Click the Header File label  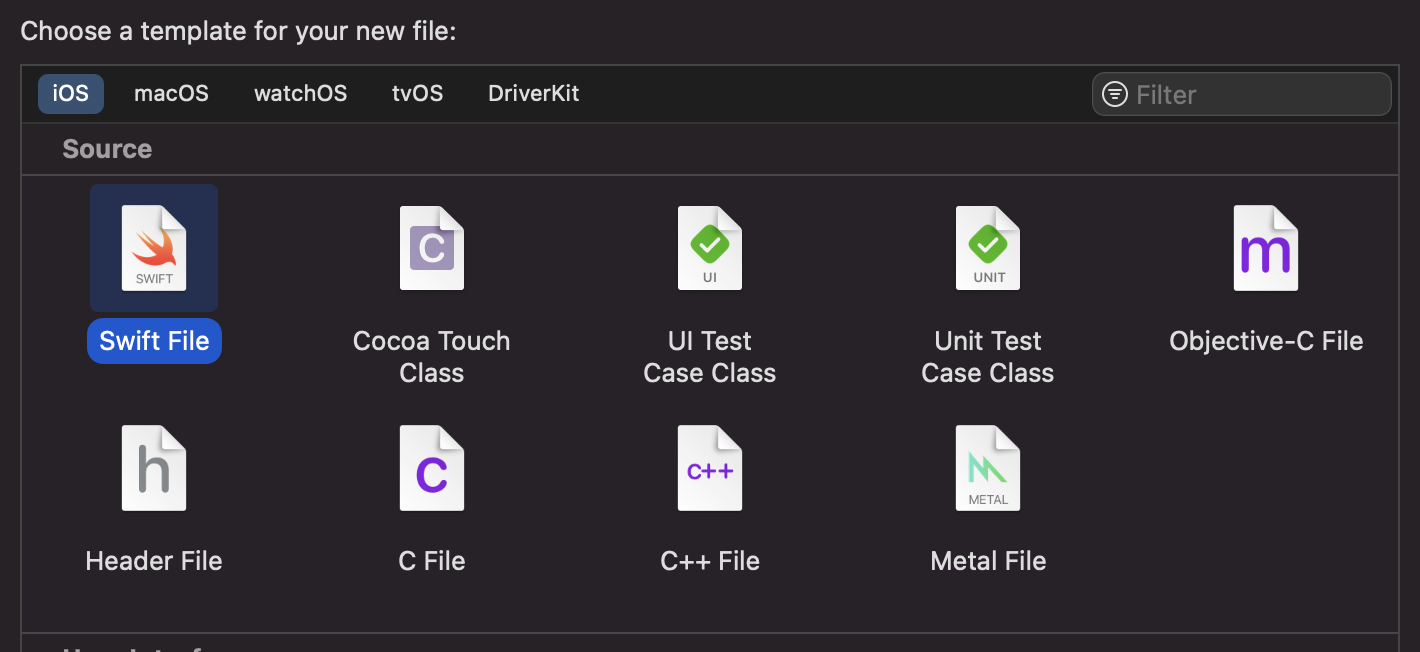(154, 561)
